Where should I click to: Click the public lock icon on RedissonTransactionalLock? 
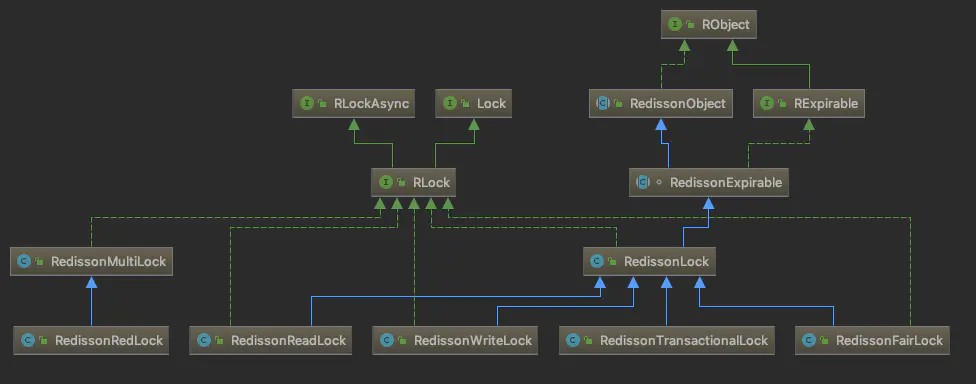click(x=589, y=341)
